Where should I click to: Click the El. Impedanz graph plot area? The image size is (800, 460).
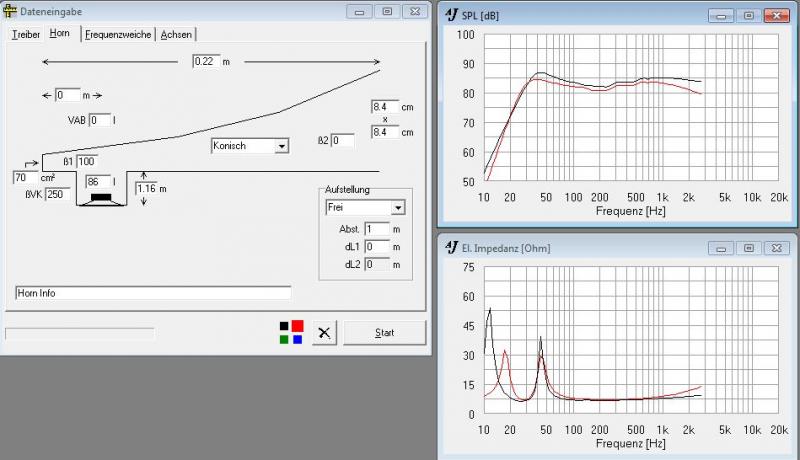(631, 340)
